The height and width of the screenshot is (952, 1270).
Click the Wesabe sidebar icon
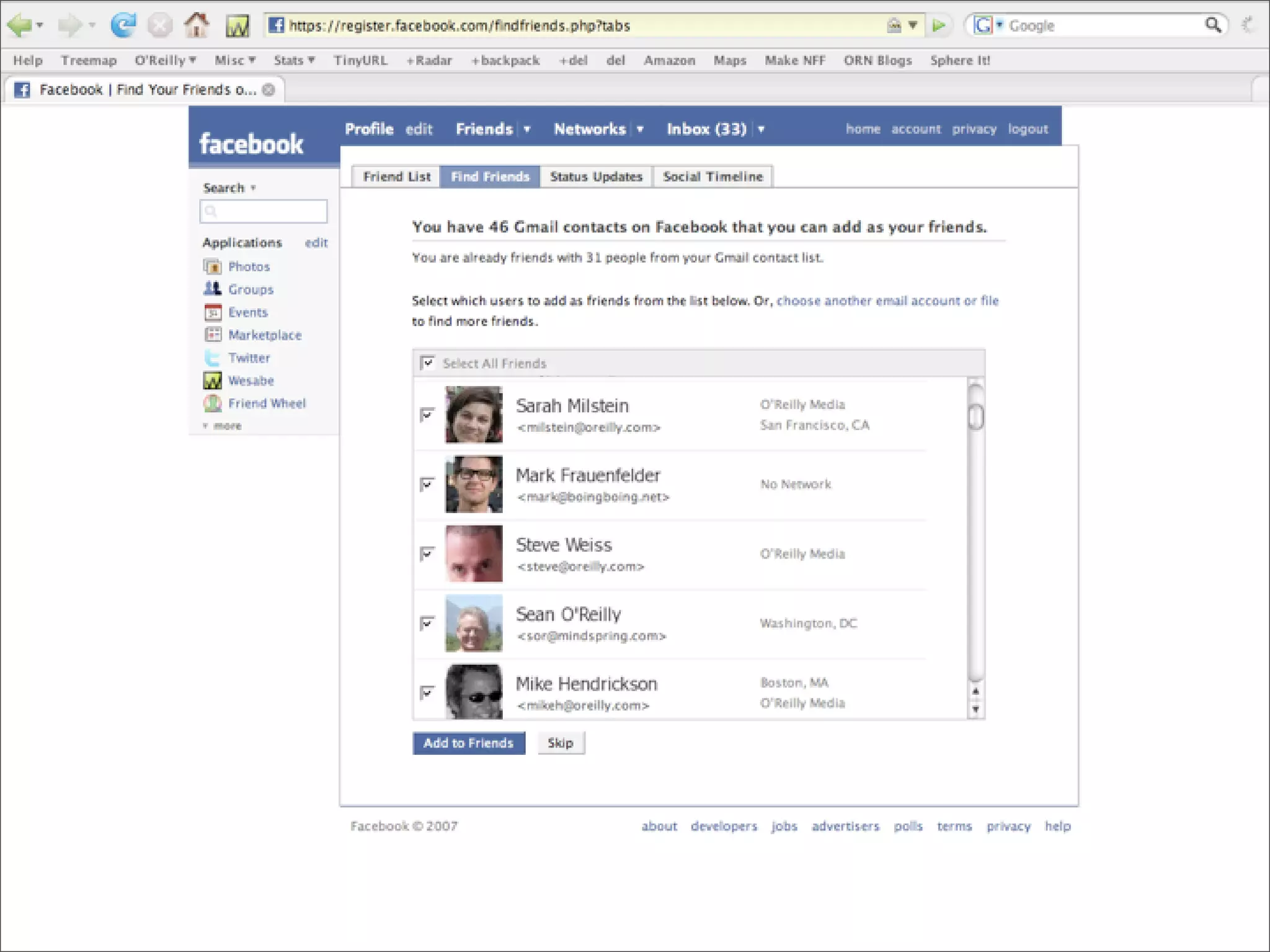pyautogui.click(x=213, y=380)
